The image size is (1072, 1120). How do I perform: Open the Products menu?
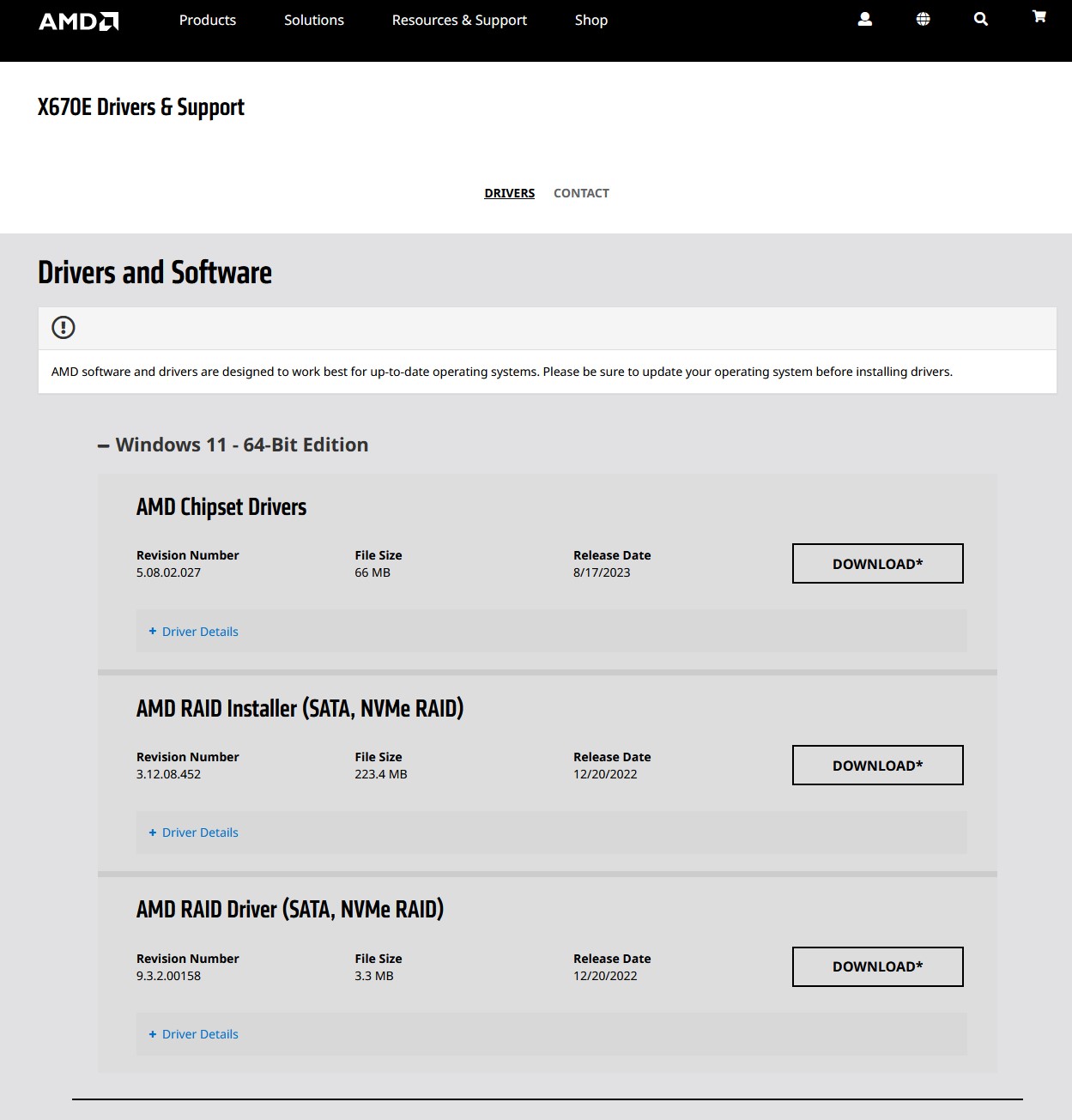point(208,20)
